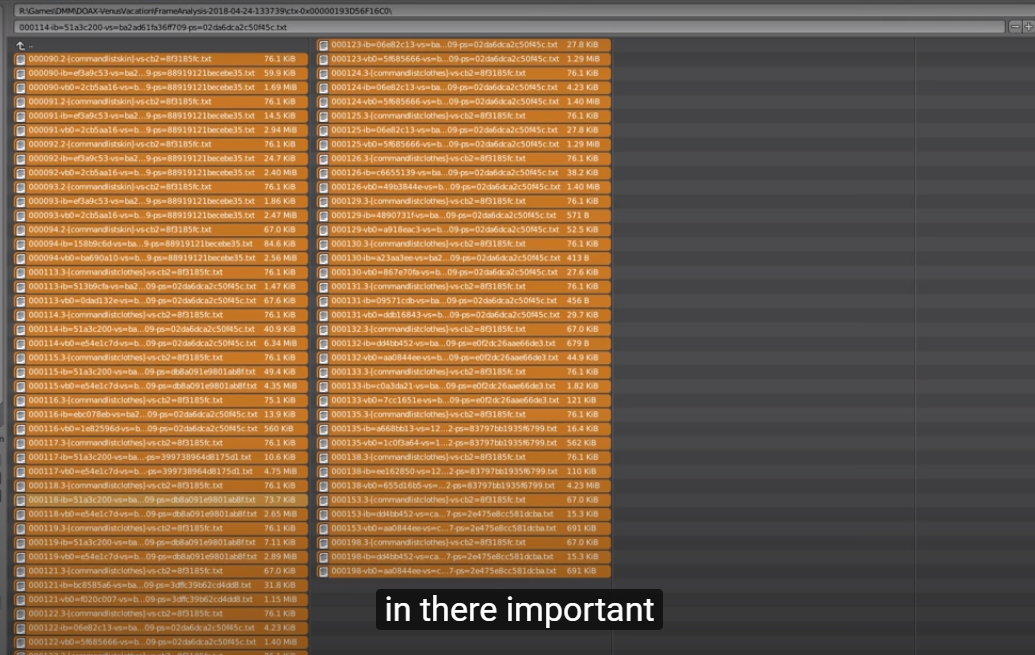
Task: Decrement file name number with minus button
Action: point(1015,27)
